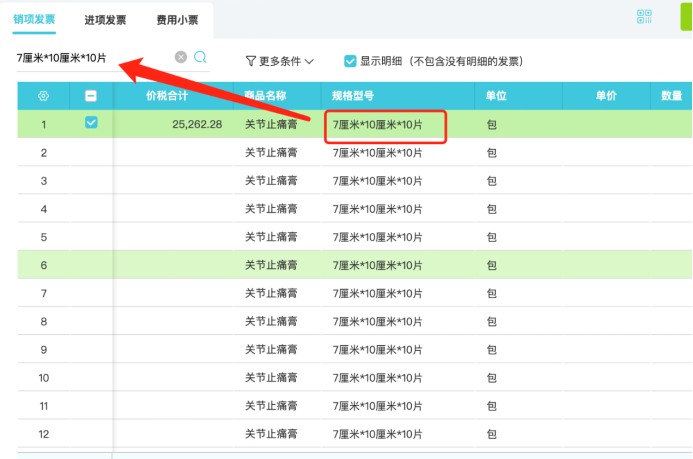
Task: Open table column settings gear icon
Action: [x=43, y=96]
